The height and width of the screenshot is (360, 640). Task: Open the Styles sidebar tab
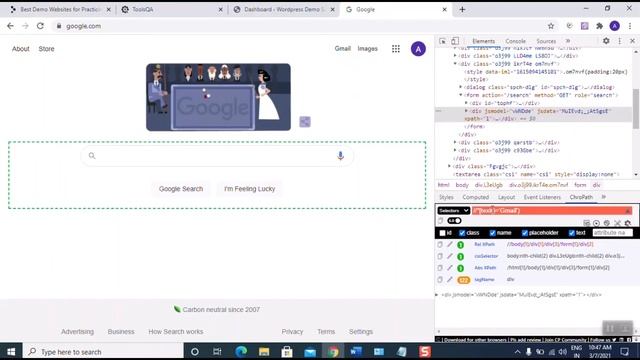click(x=446, y=197)
